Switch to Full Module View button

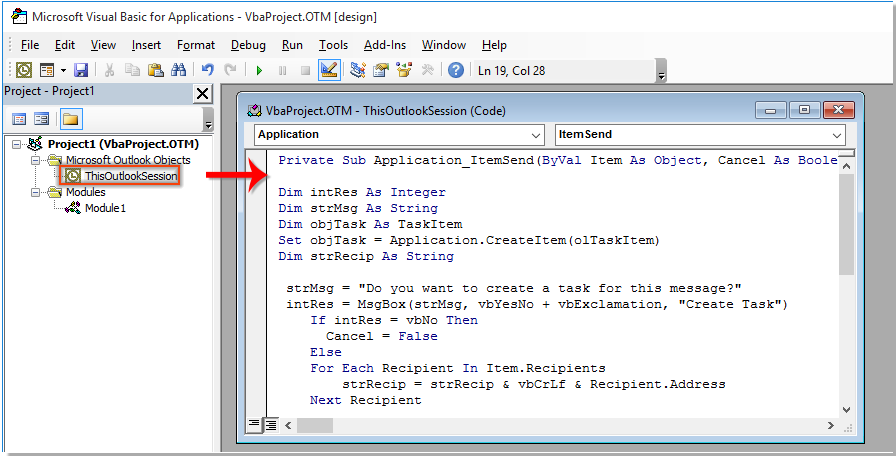pos(270,425)
